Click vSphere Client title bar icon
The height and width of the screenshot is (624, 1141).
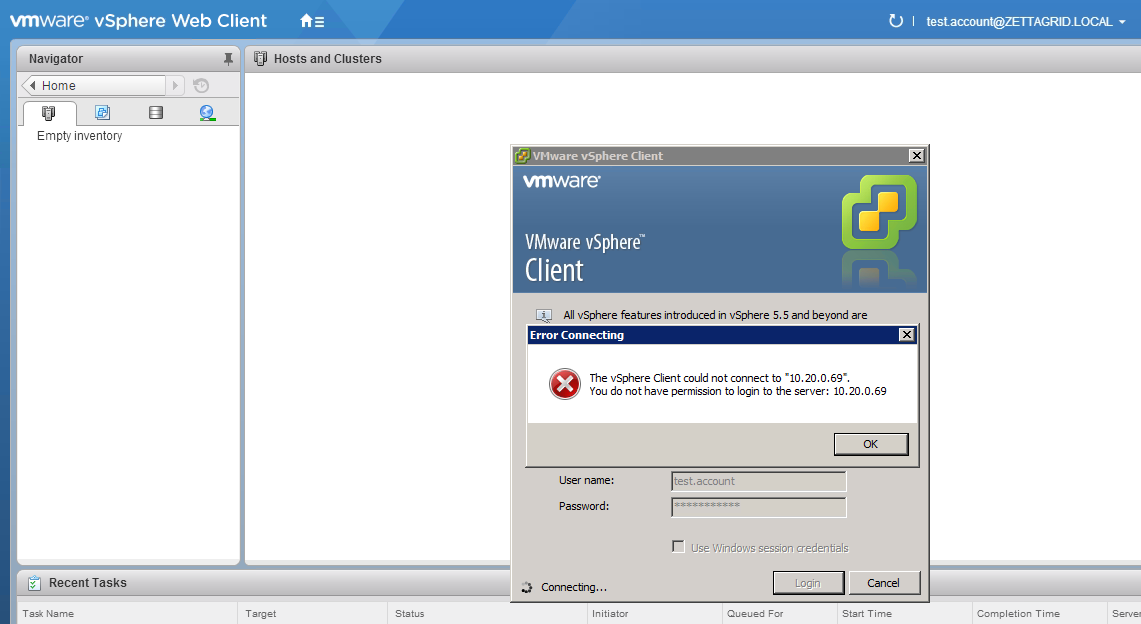(x=522, y=156)
